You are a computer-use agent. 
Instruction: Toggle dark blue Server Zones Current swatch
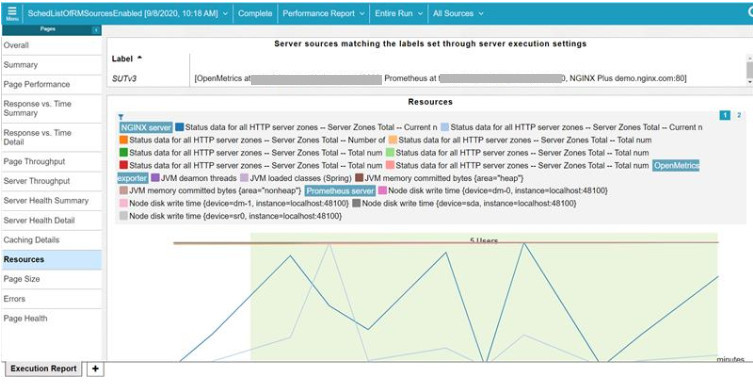tap(180, 127)
